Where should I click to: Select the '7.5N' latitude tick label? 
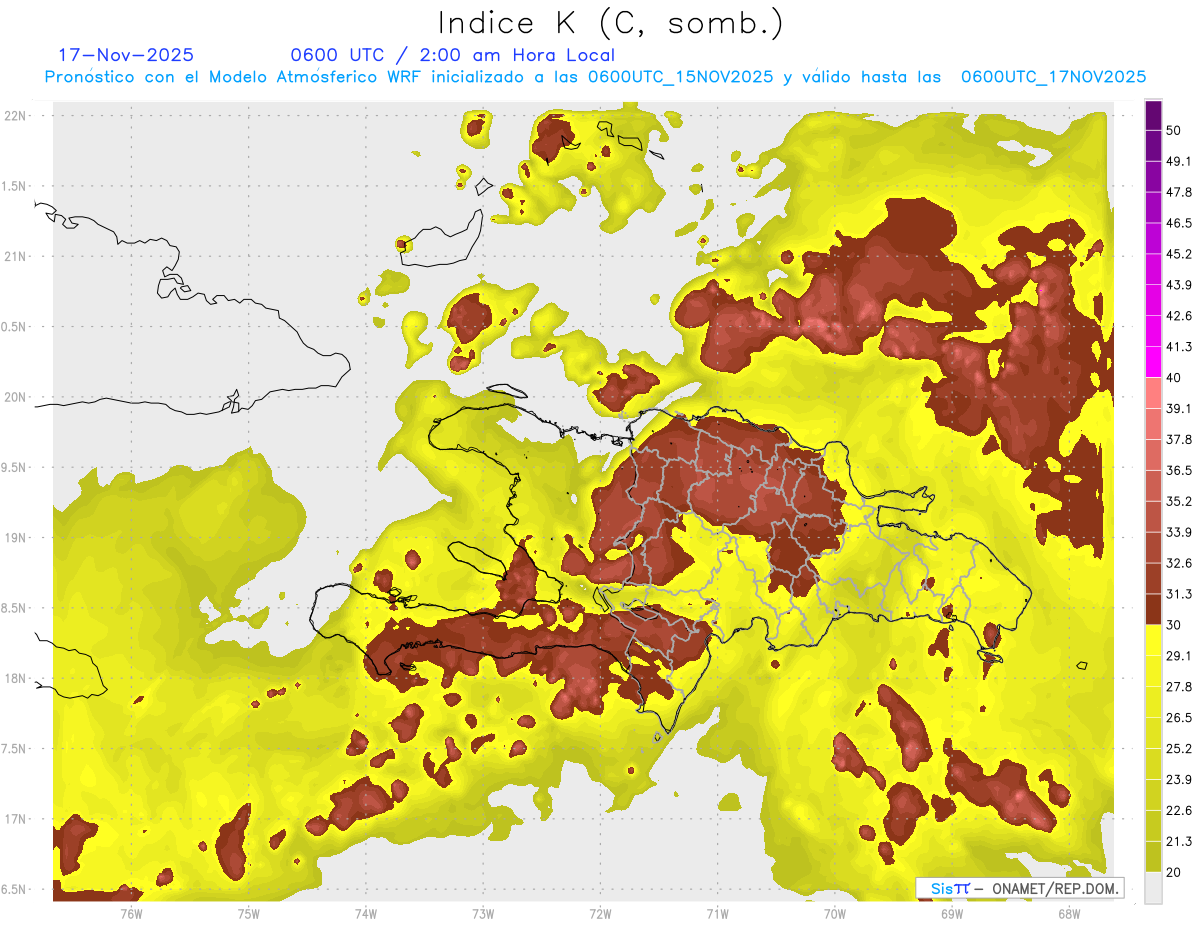coord(15,749)
